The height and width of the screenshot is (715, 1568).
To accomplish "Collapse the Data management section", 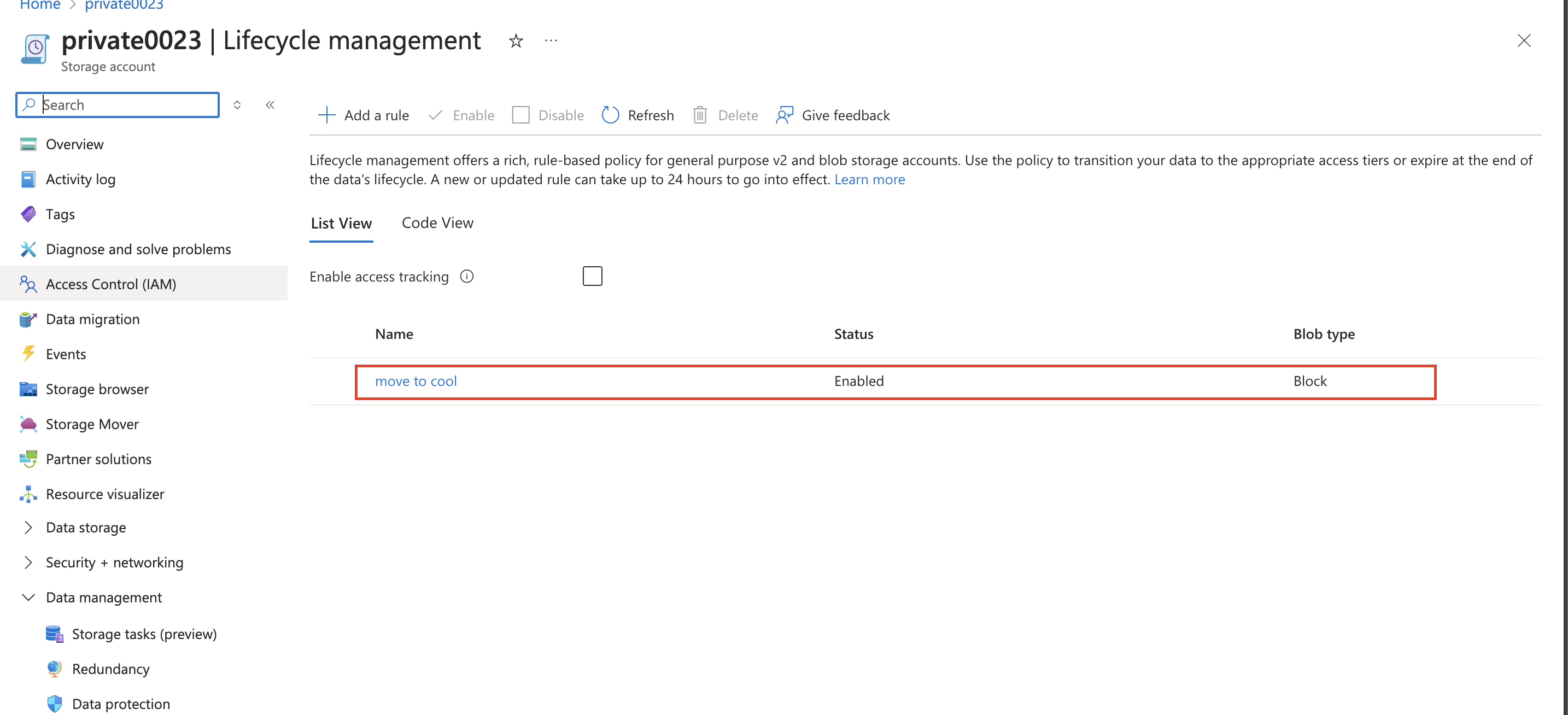I will pos(28,597).
